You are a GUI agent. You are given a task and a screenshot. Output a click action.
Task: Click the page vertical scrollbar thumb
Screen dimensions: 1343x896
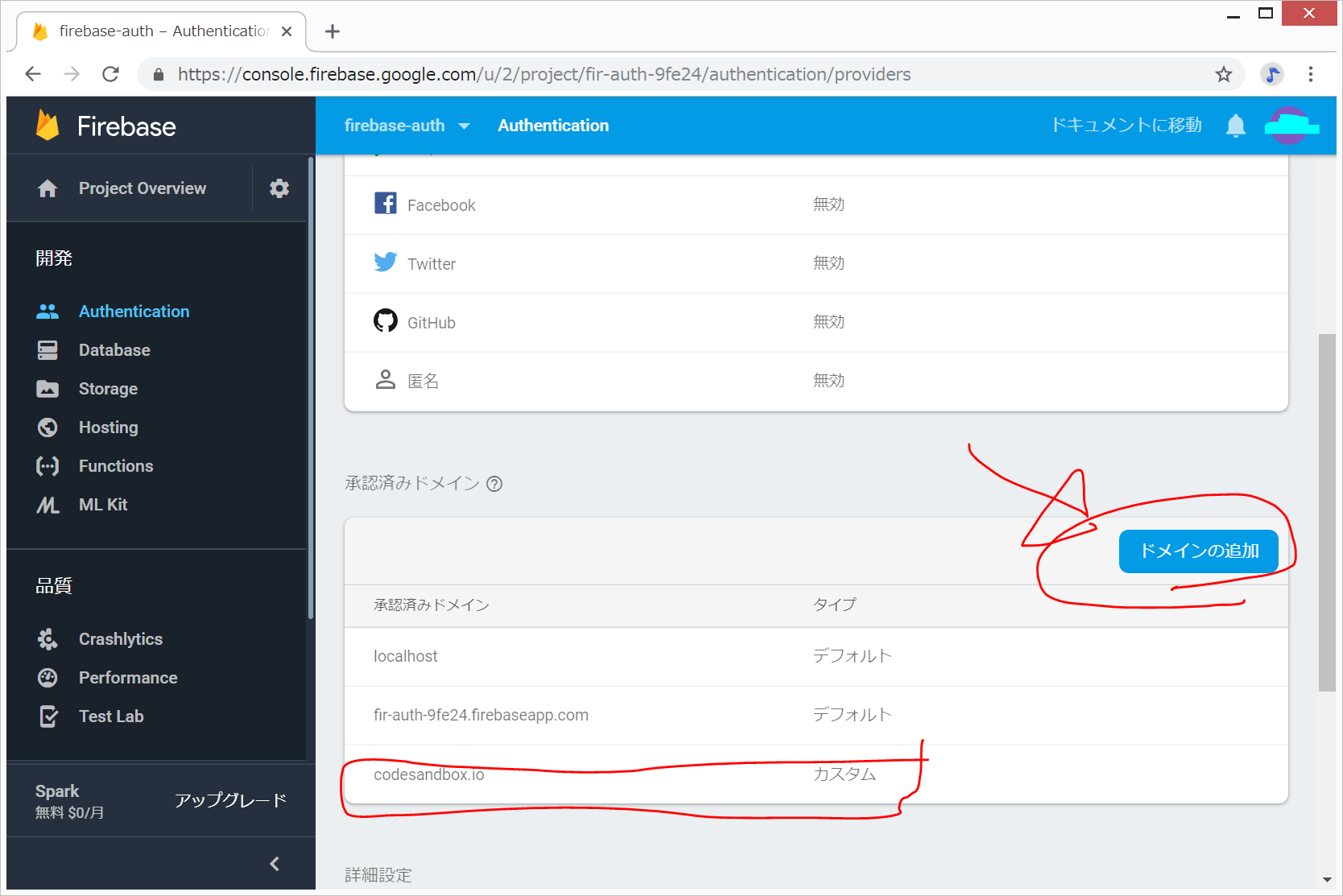[1326, 512]
